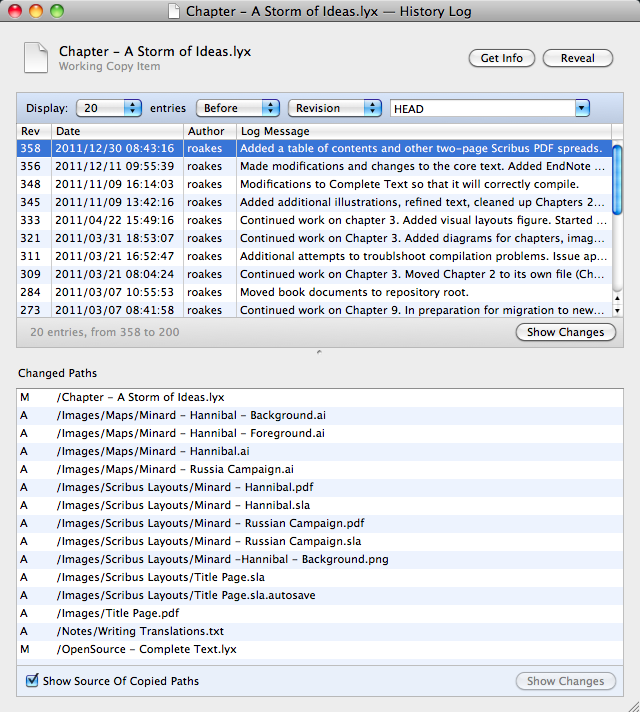Viewport: 640px width, 712px height.
Task: Sort the log by the Rev column header
Action: coord(34,131)
